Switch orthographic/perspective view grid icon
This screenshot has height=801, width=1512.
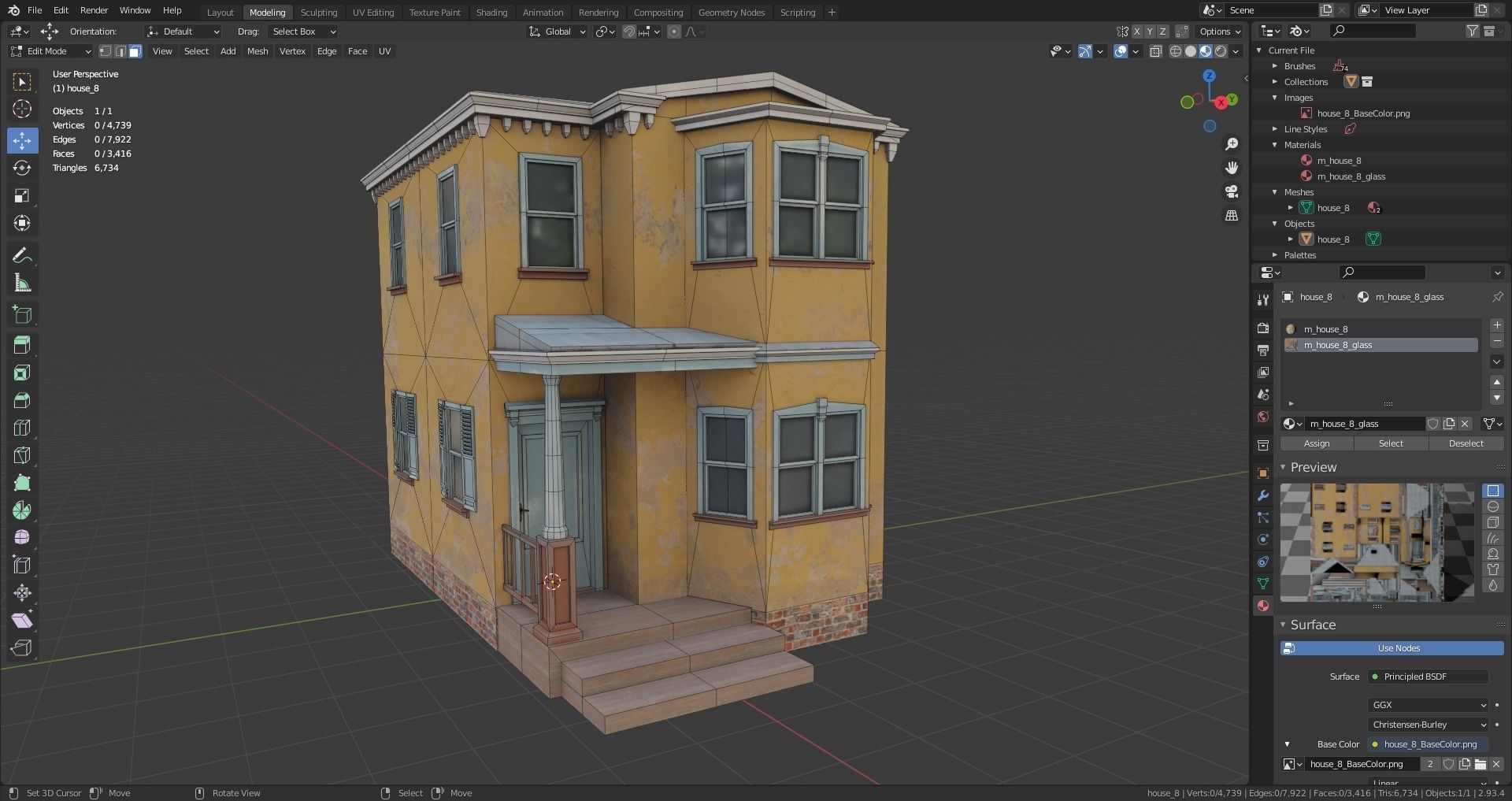[x=1232, y=215]
